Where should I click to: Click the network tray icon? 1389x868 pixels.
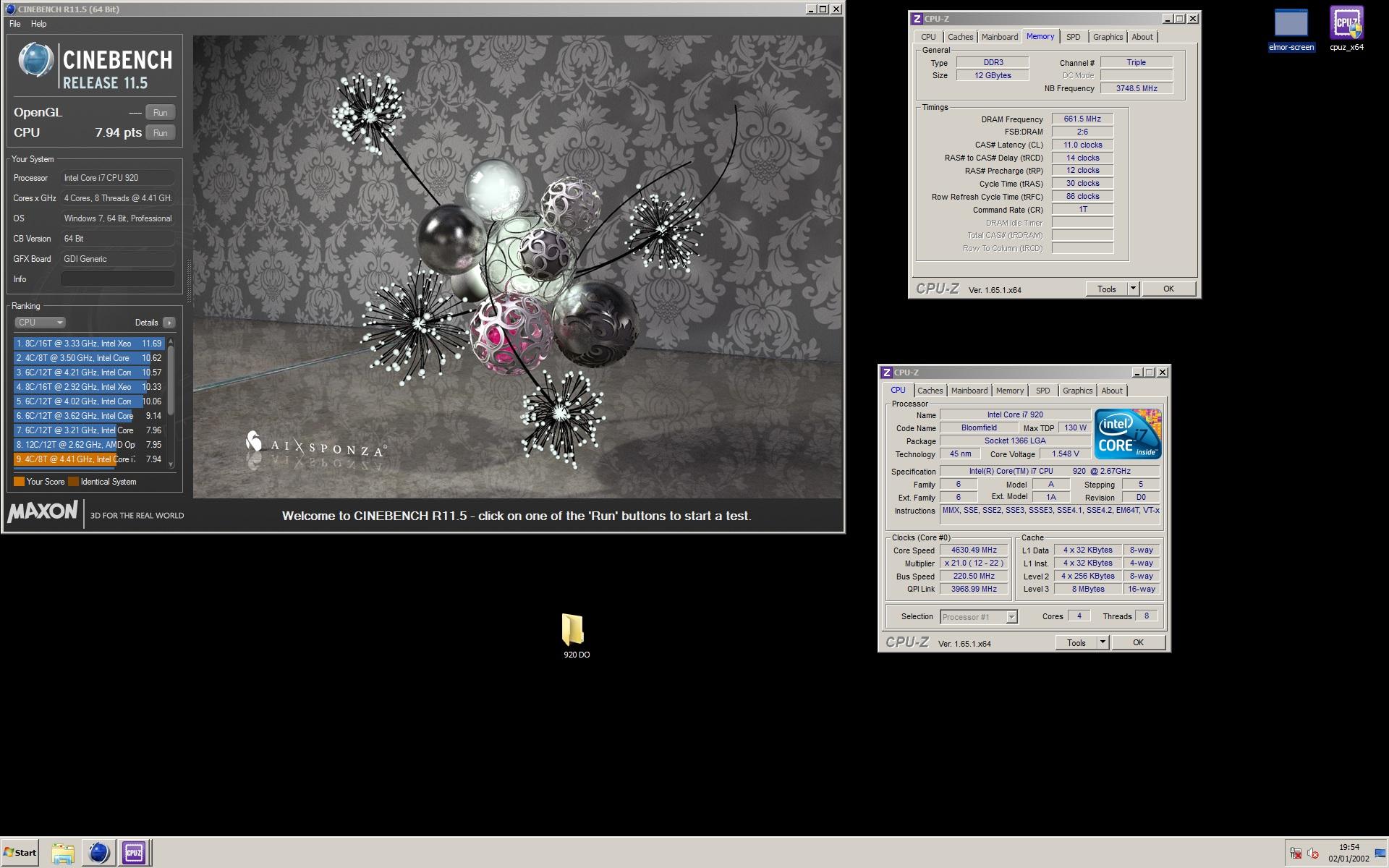point(1296,853)
